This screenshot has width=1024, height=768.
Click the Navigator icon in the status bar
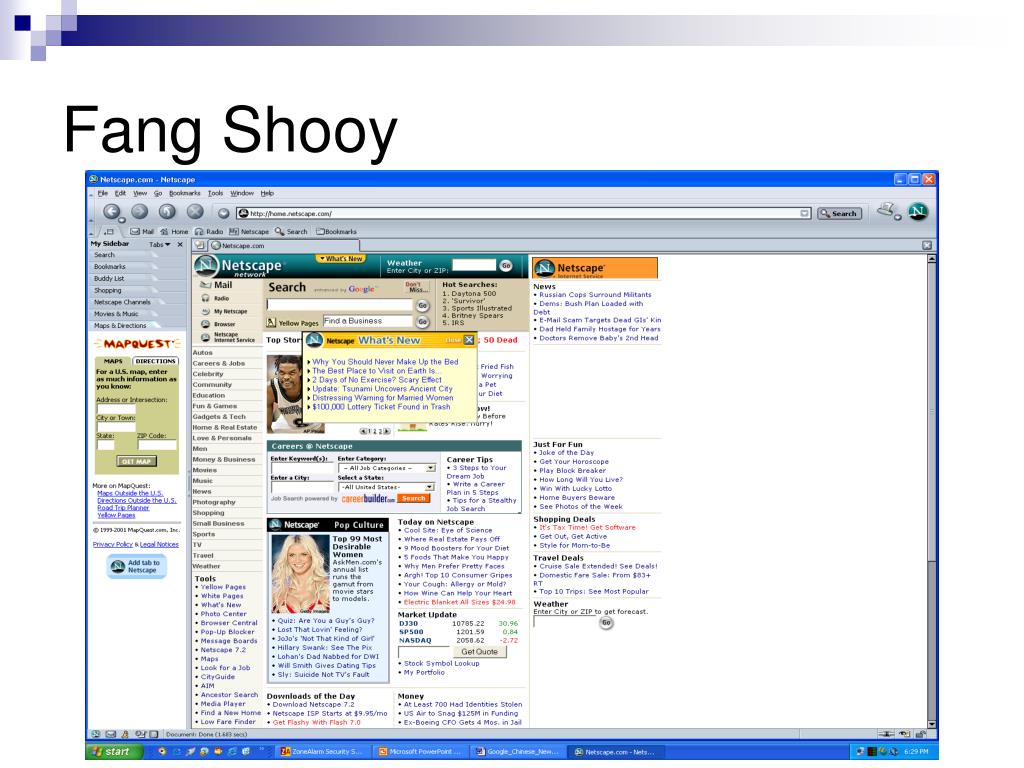[95, 734]
